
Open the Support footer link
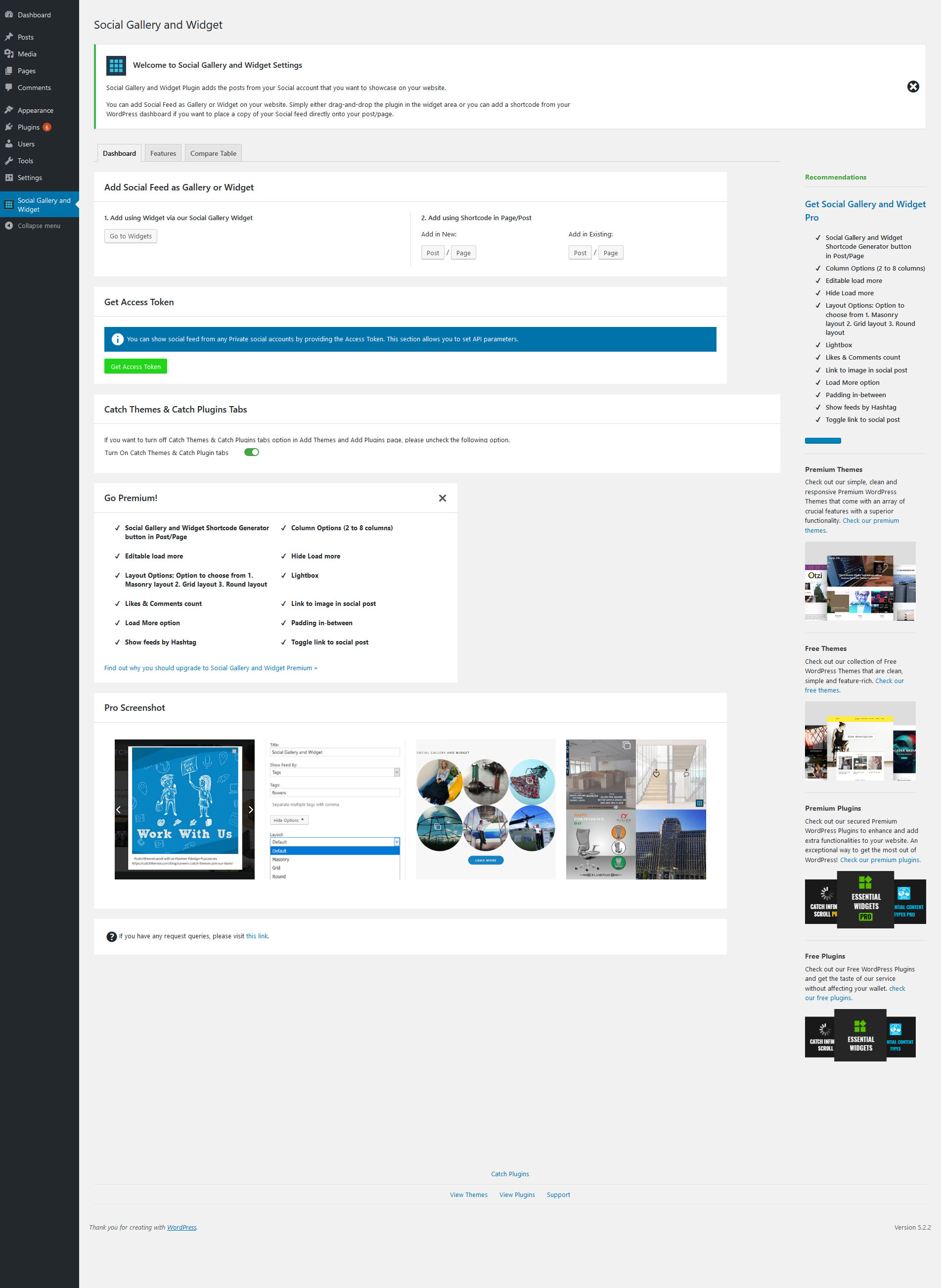(558, 1195)
